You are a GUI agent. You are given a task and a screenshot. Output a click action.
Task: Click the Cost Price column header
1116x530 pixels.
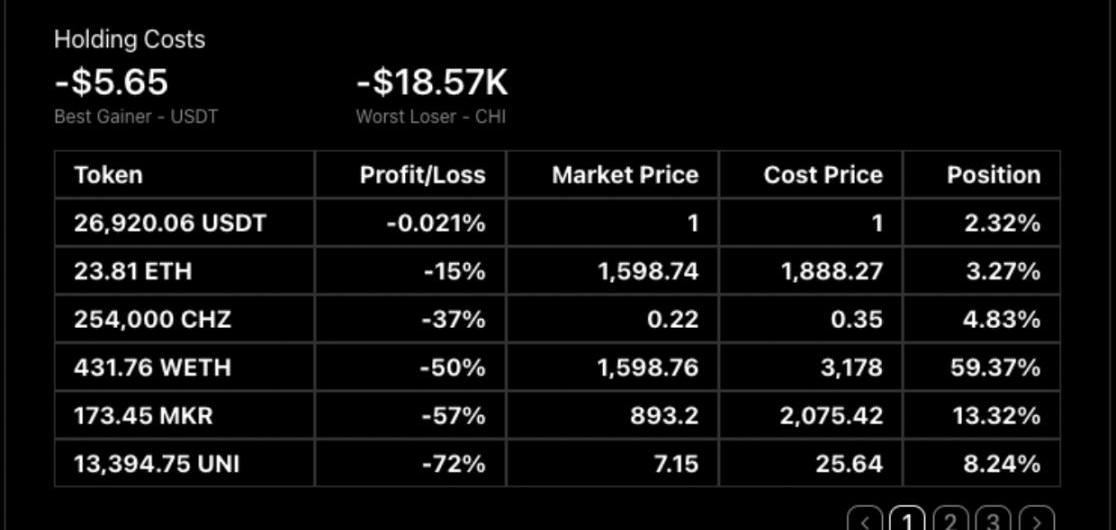[823, 175]
